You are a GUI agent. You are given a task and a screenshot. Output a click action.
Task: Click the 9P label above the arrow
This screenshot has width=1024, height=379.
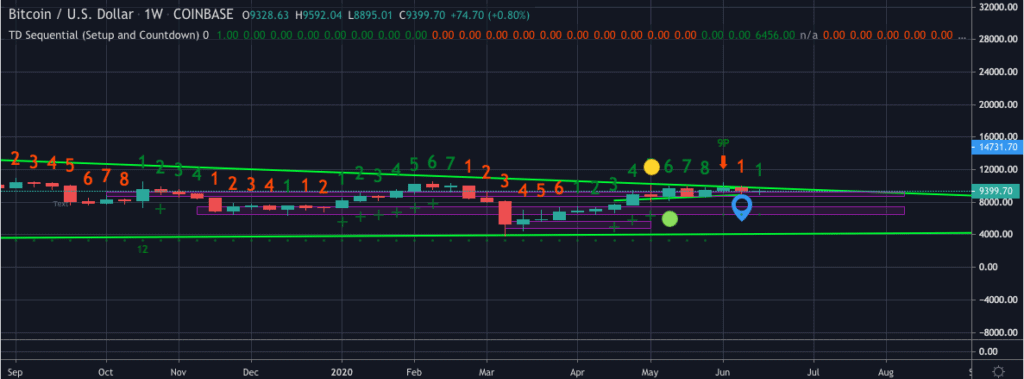coord(723,142)
